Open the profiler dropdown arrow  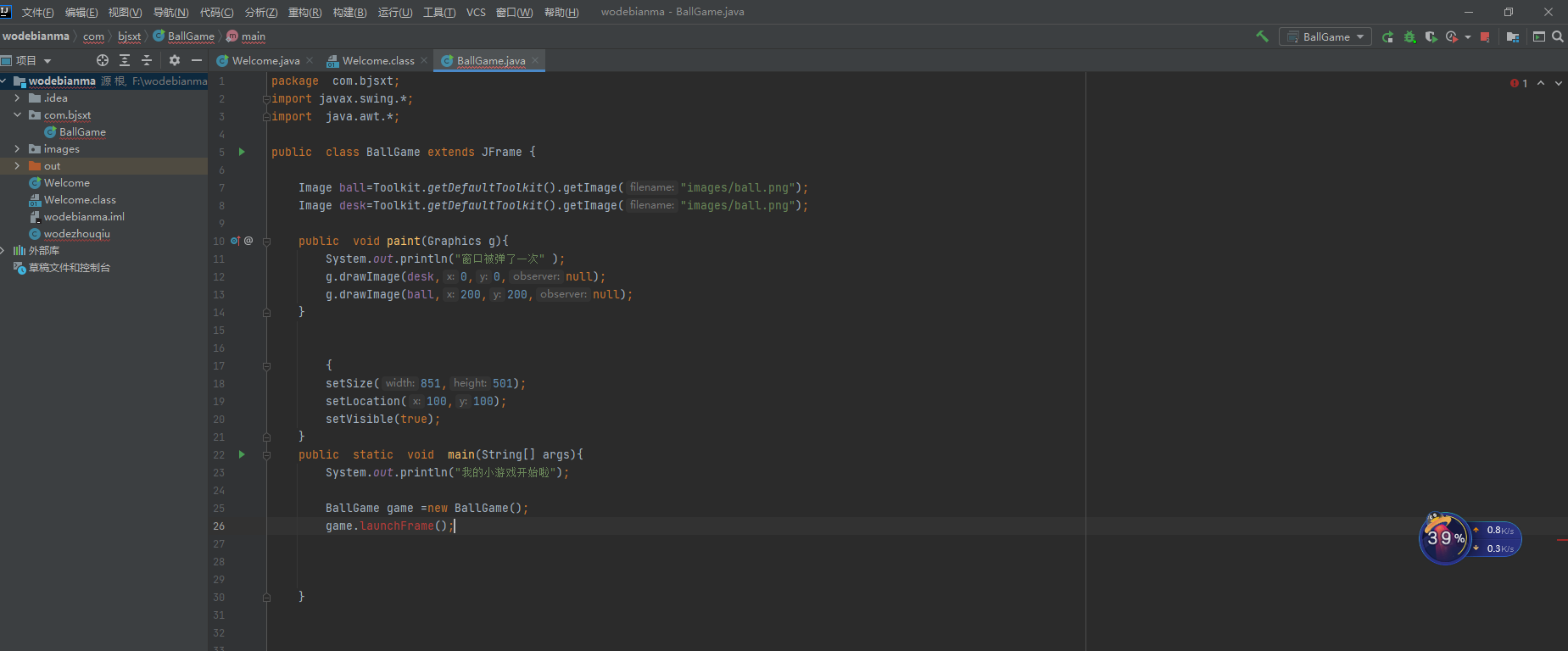(x=1467, y=37)
